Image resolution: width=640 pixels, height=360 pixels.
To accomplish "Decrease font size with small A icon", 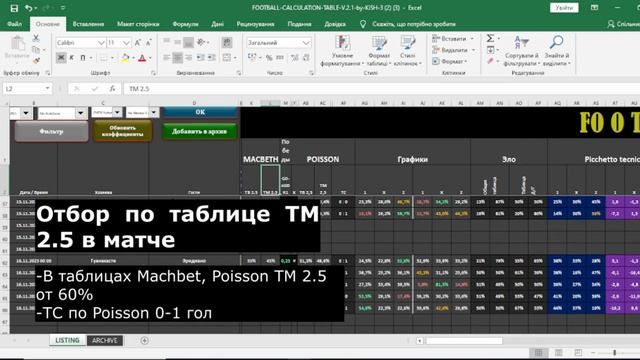I will point(149,42).
